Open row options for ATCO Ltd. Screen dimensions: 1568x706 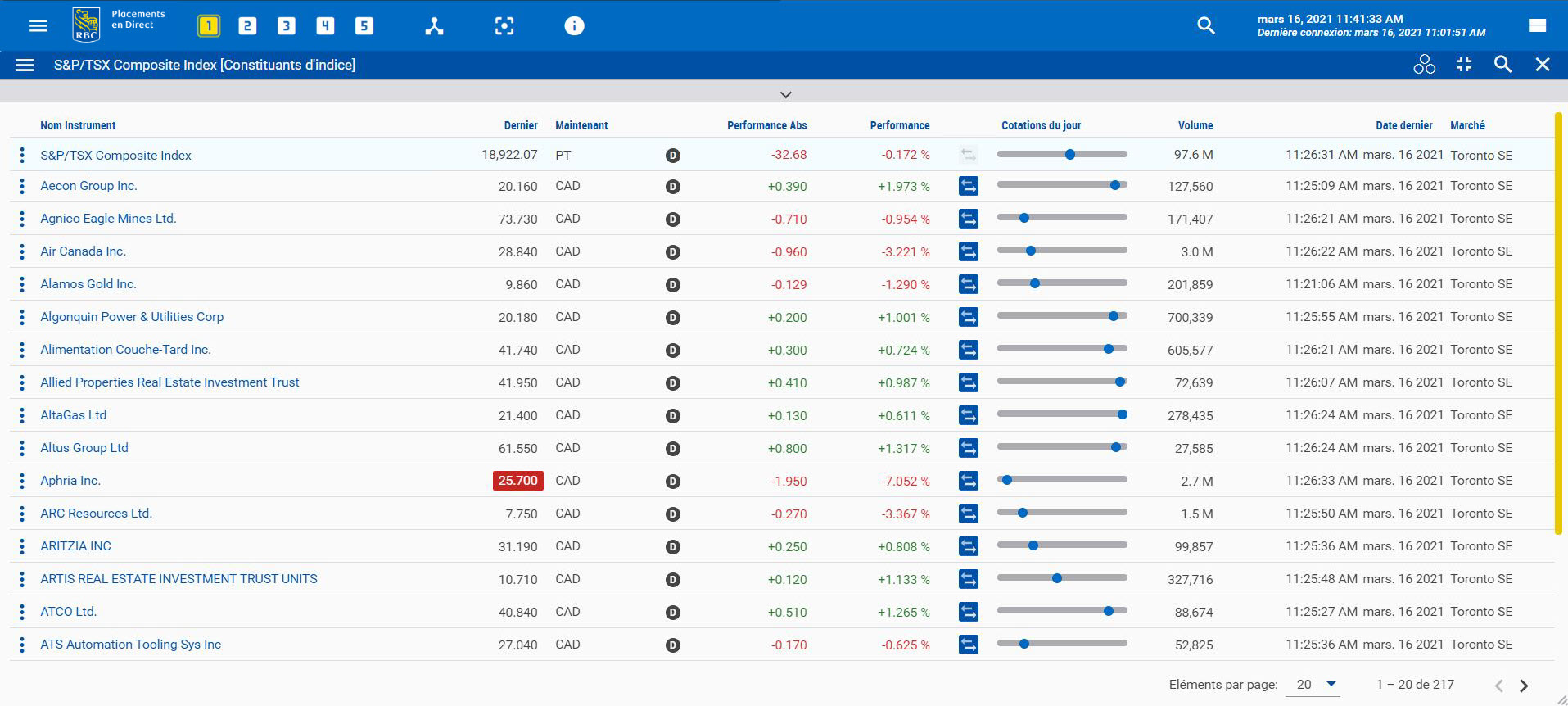(22, 612)
